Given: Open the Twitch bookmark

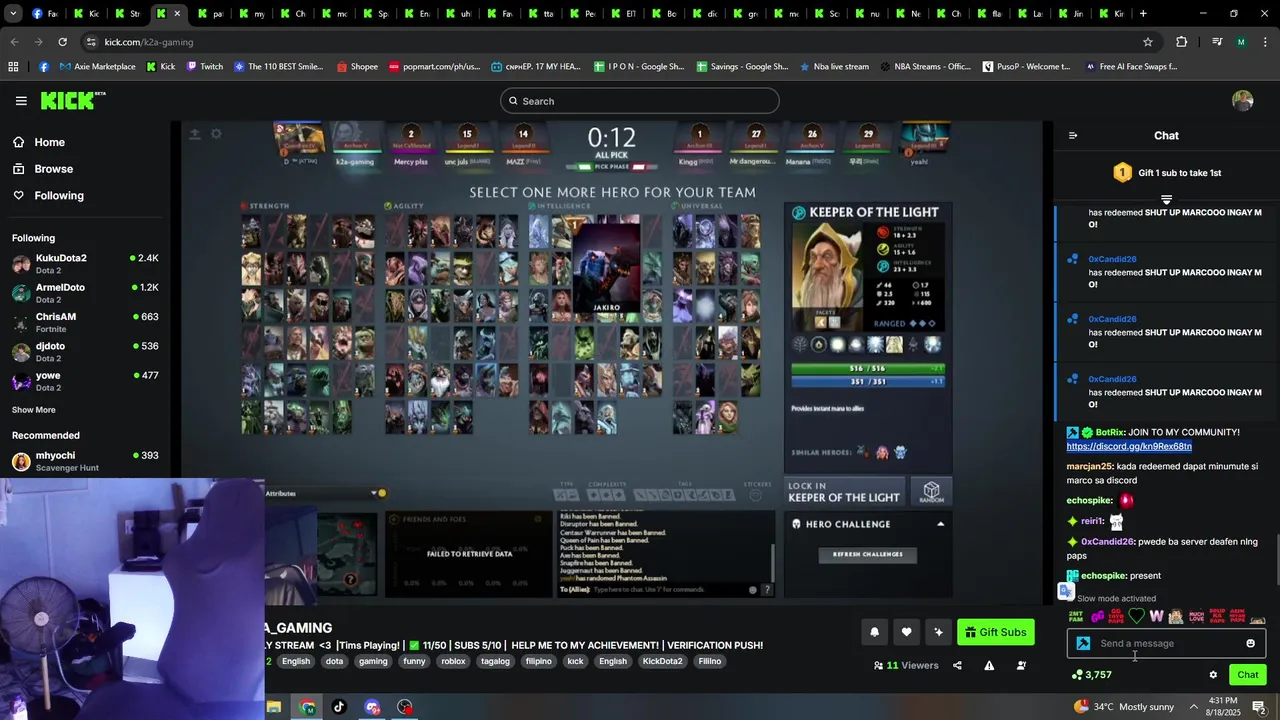Looking at the screenshot, I should click(205, 67).
